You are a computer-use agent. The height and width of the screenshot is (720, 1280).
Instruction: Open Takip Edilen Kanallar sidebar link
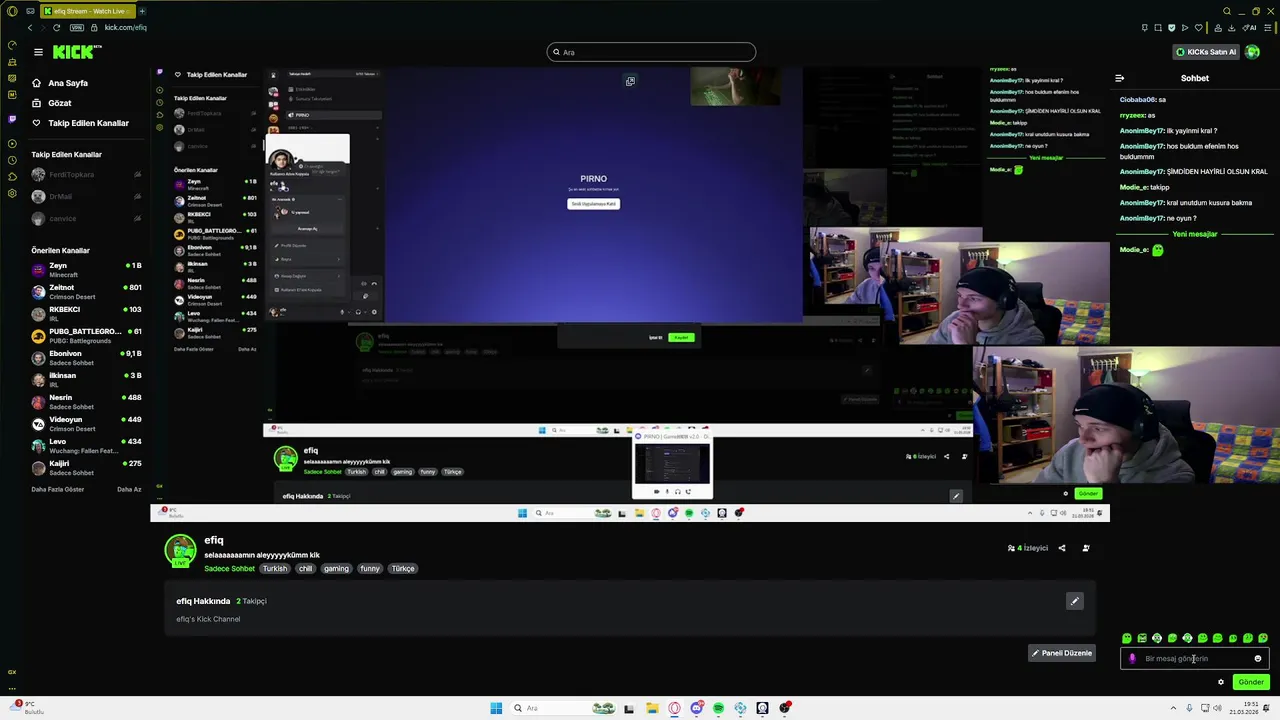tap(80, 123)
